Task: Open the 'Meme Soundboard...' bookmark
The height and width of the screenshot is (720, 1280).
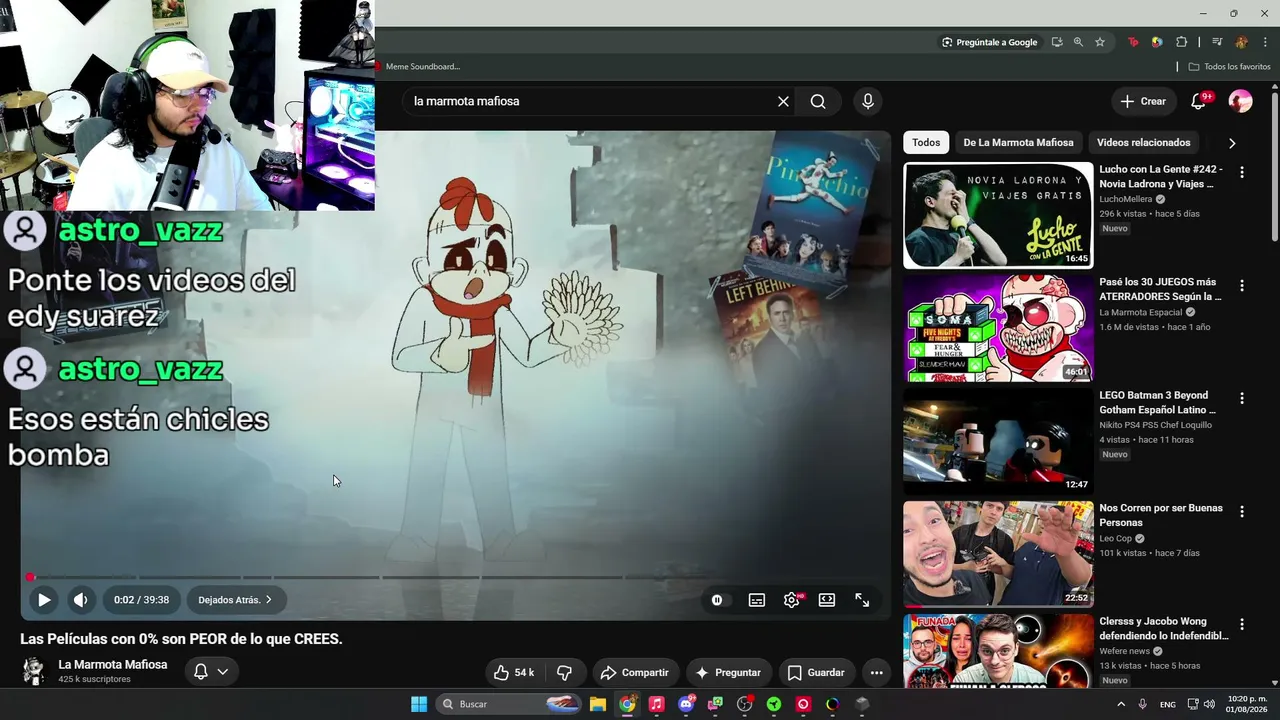Action: [418, 67]
